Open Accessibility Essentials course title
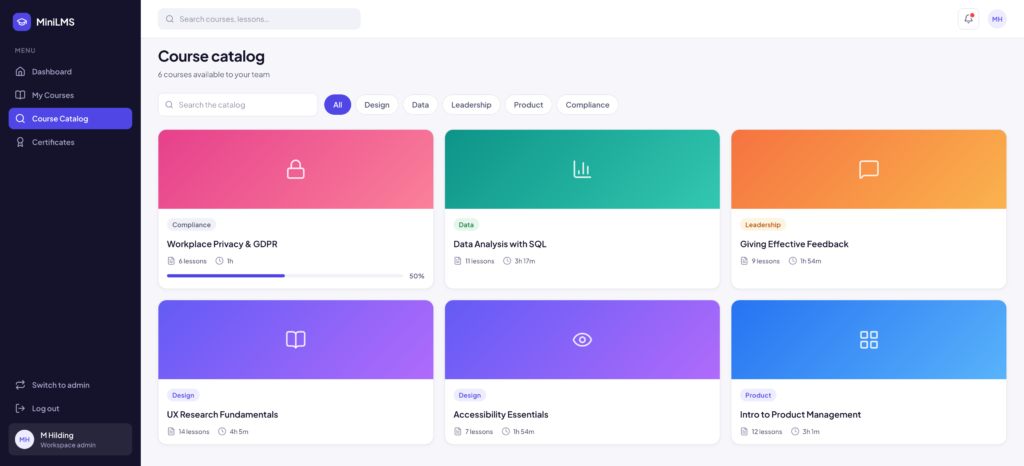Viewport: 1024px width, 466px height. pos(501,414)
